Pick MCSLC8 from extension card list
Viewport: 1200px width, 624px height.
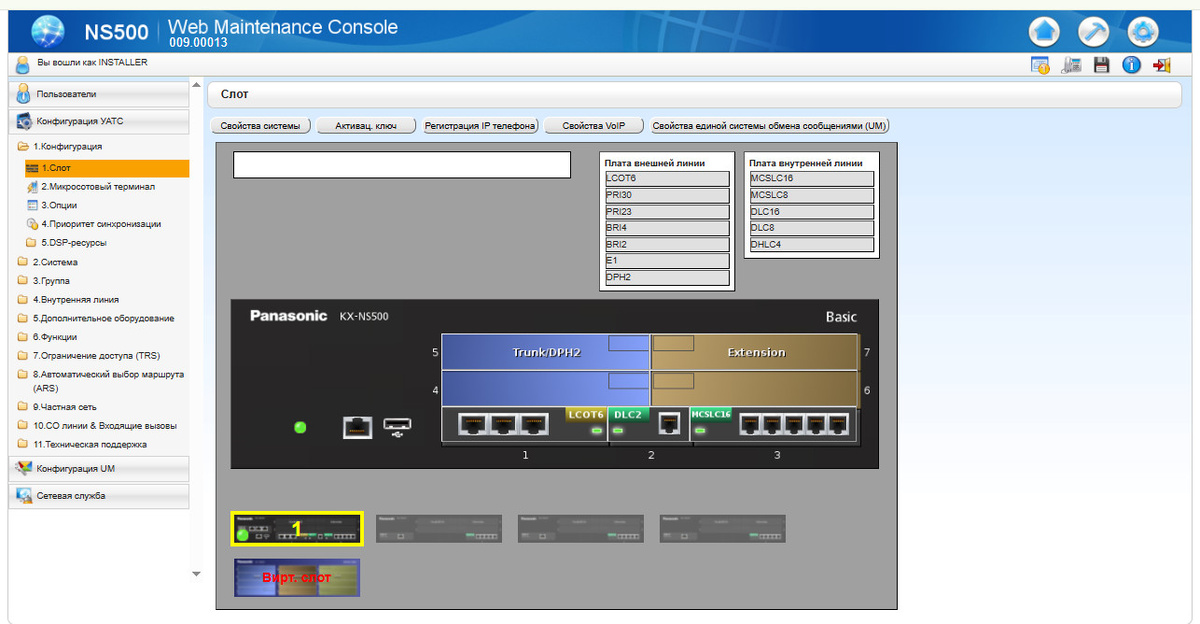(x=812, y=195)
